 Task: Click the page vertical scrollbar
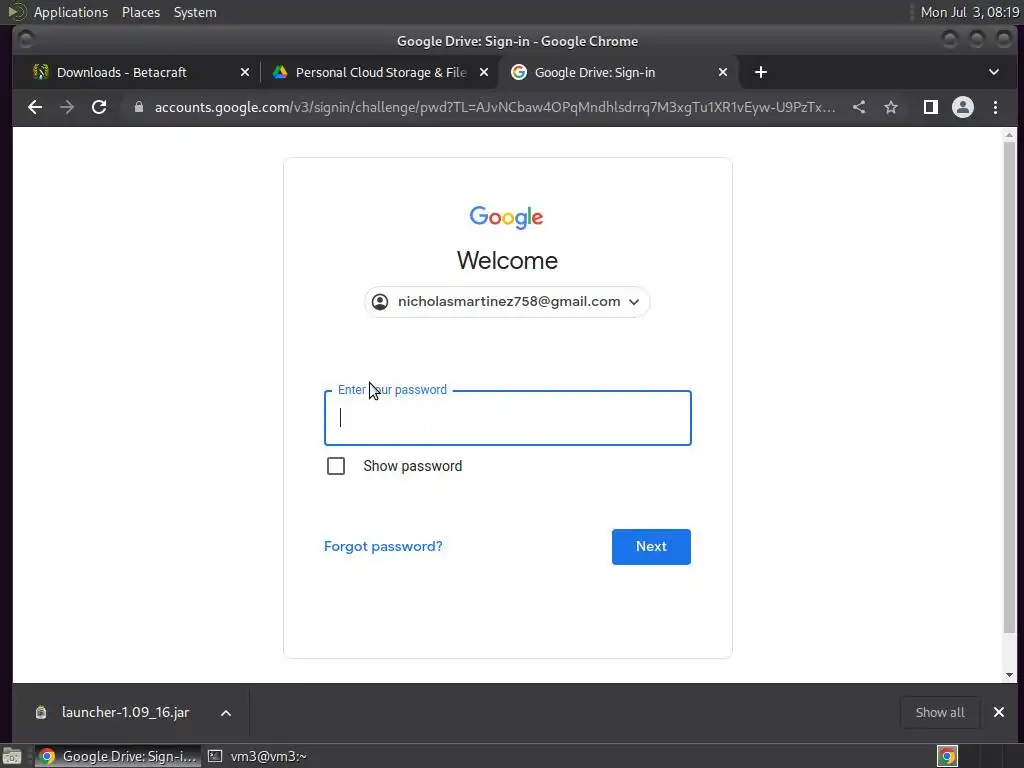pos(1010,387)
